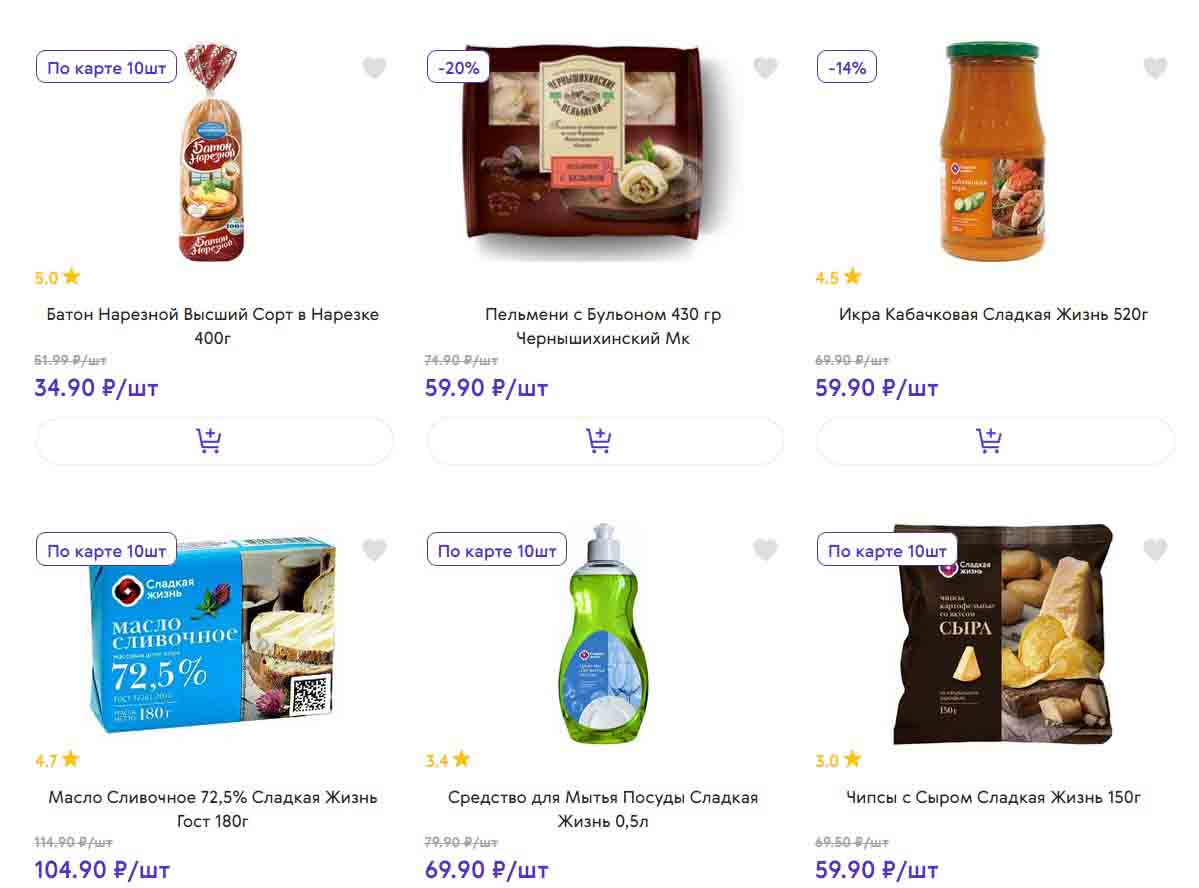
Task: Click the -20% discount badge on пельмени
Action: click(x=458, y=68)
